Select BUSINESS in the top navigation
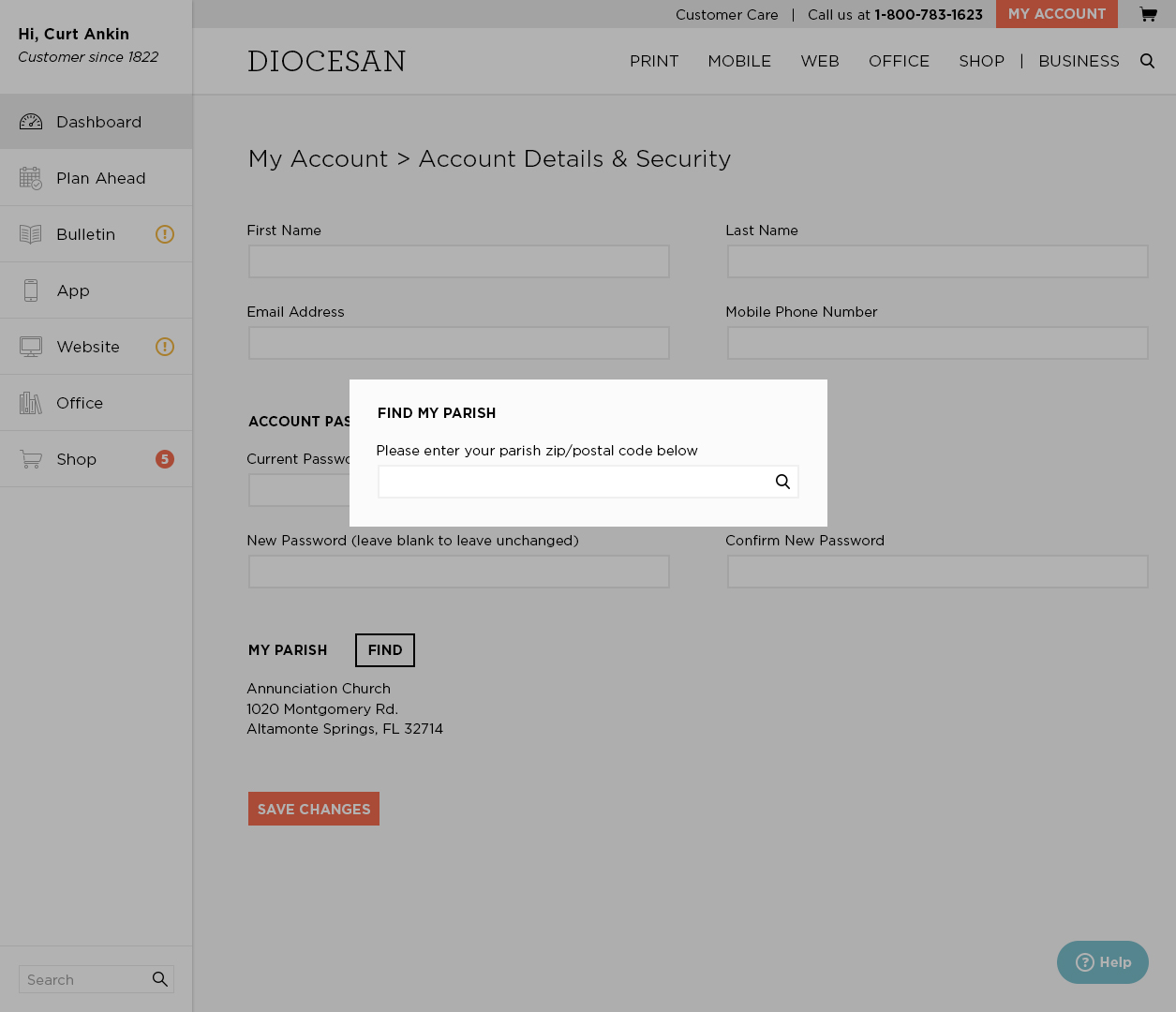This screenshot has height=1012, width=1176. [x=1079, y=61]
